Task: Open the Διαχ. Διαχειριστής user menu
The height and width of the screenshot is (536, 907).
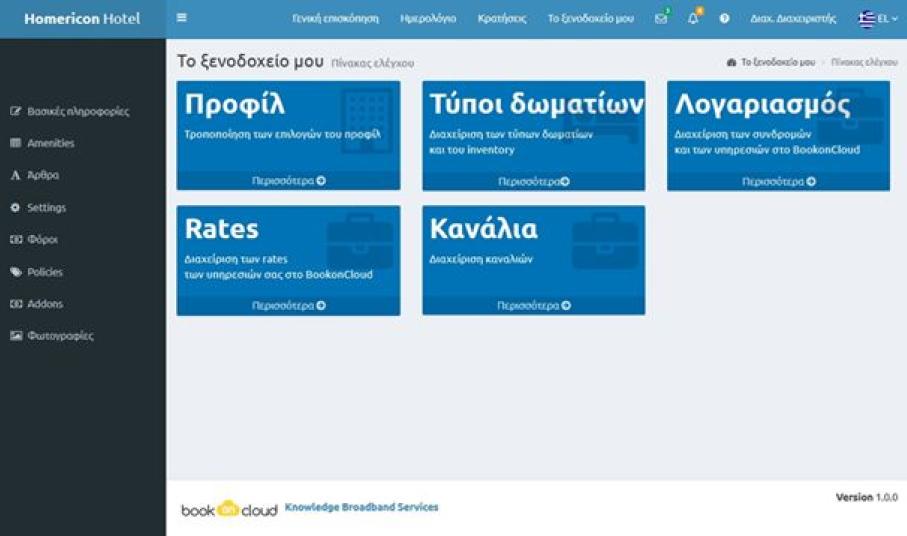Action: [x=793, y=19]
